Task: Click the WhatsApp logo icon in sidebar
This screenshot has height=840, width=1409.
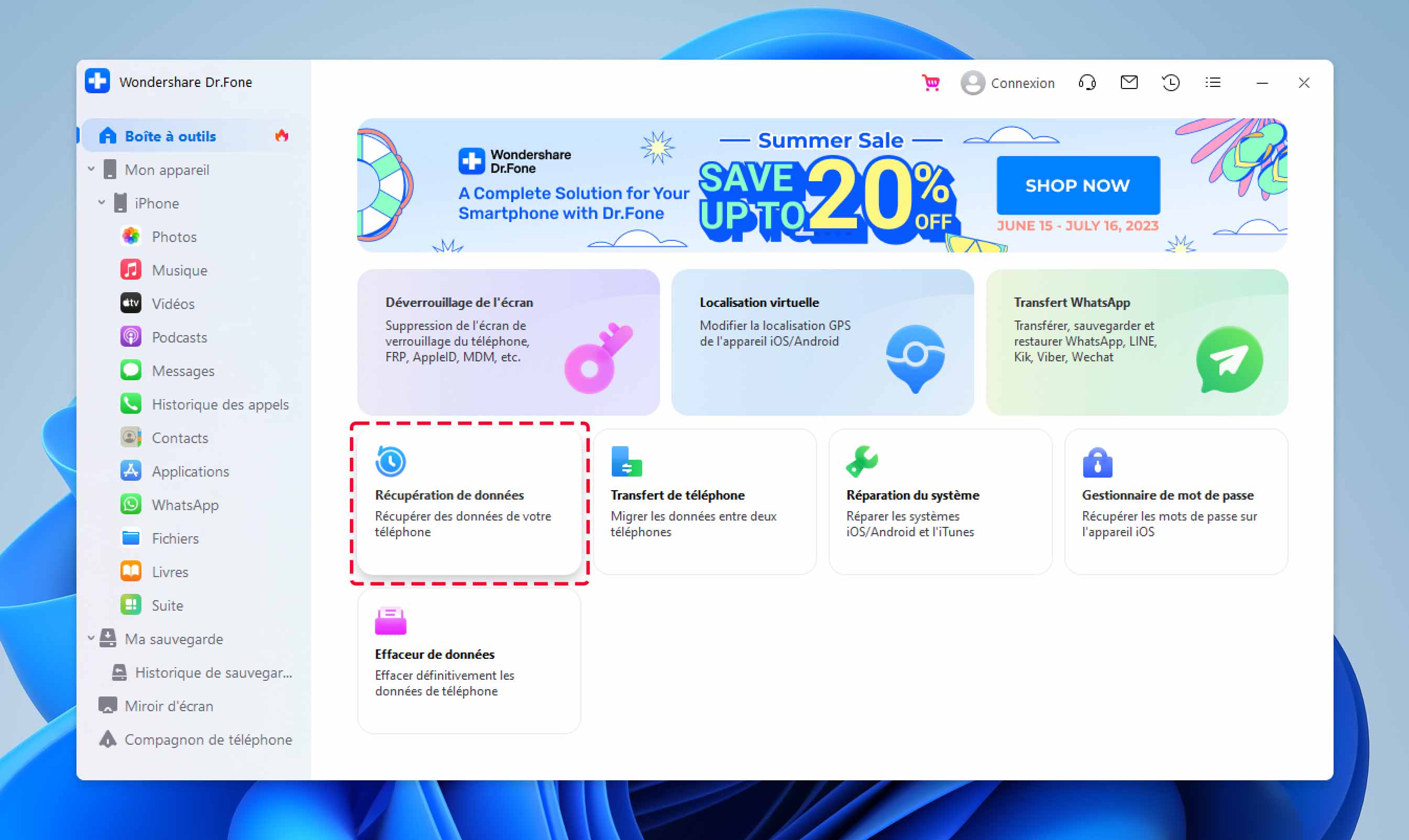Action: pyautogui.click(x=131, y=504)
